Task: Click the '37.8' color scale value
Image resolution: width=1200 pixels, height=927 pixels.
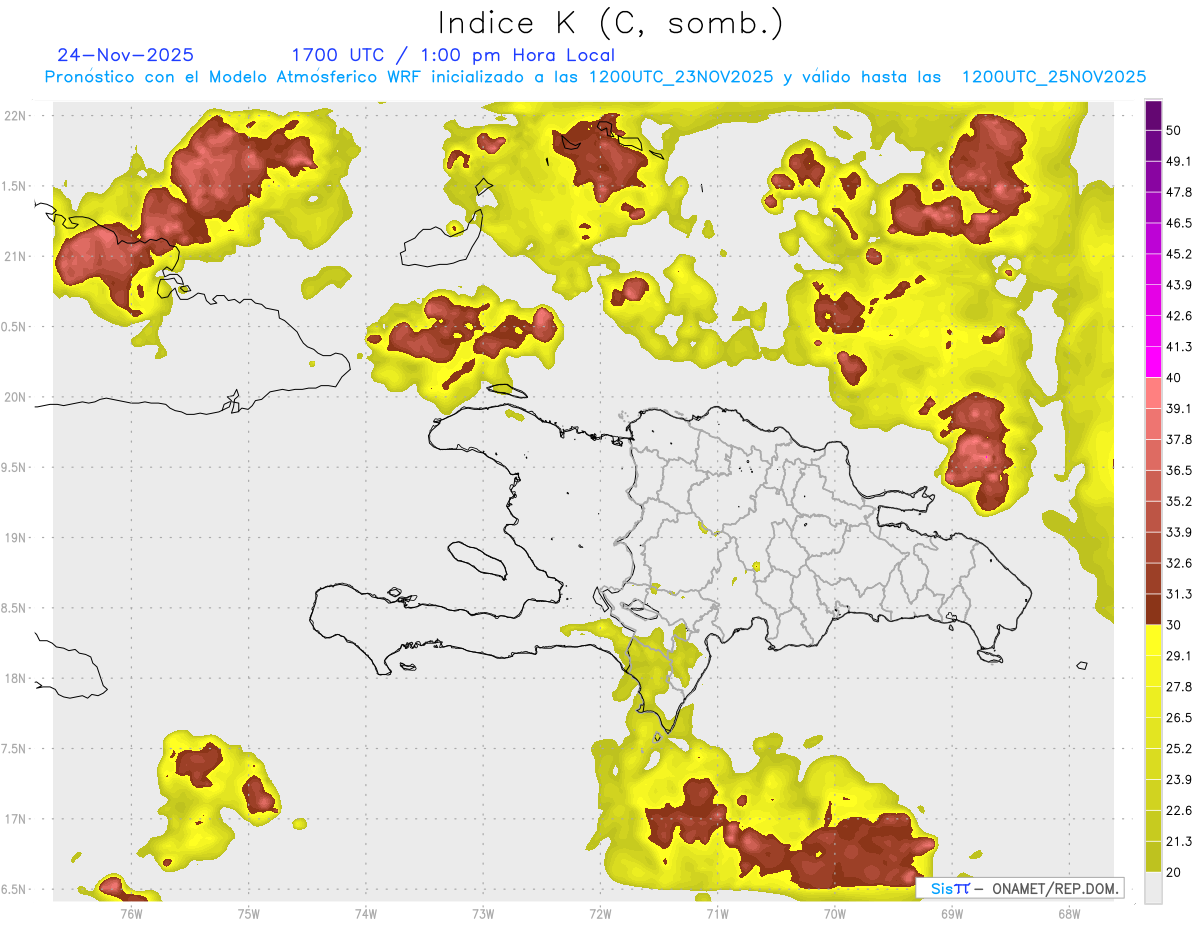Action: point(1178,439)
